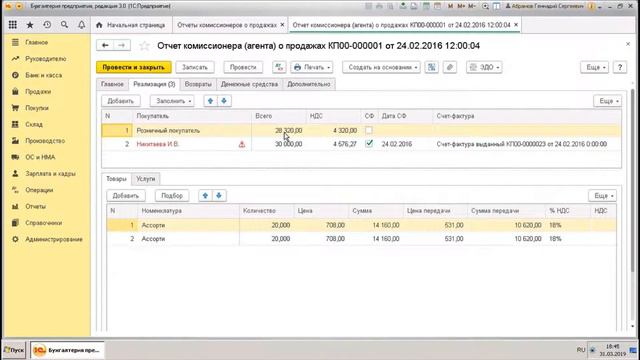
Task: Open Заполнить dropdown in buyers table
Action: [172, 101]
